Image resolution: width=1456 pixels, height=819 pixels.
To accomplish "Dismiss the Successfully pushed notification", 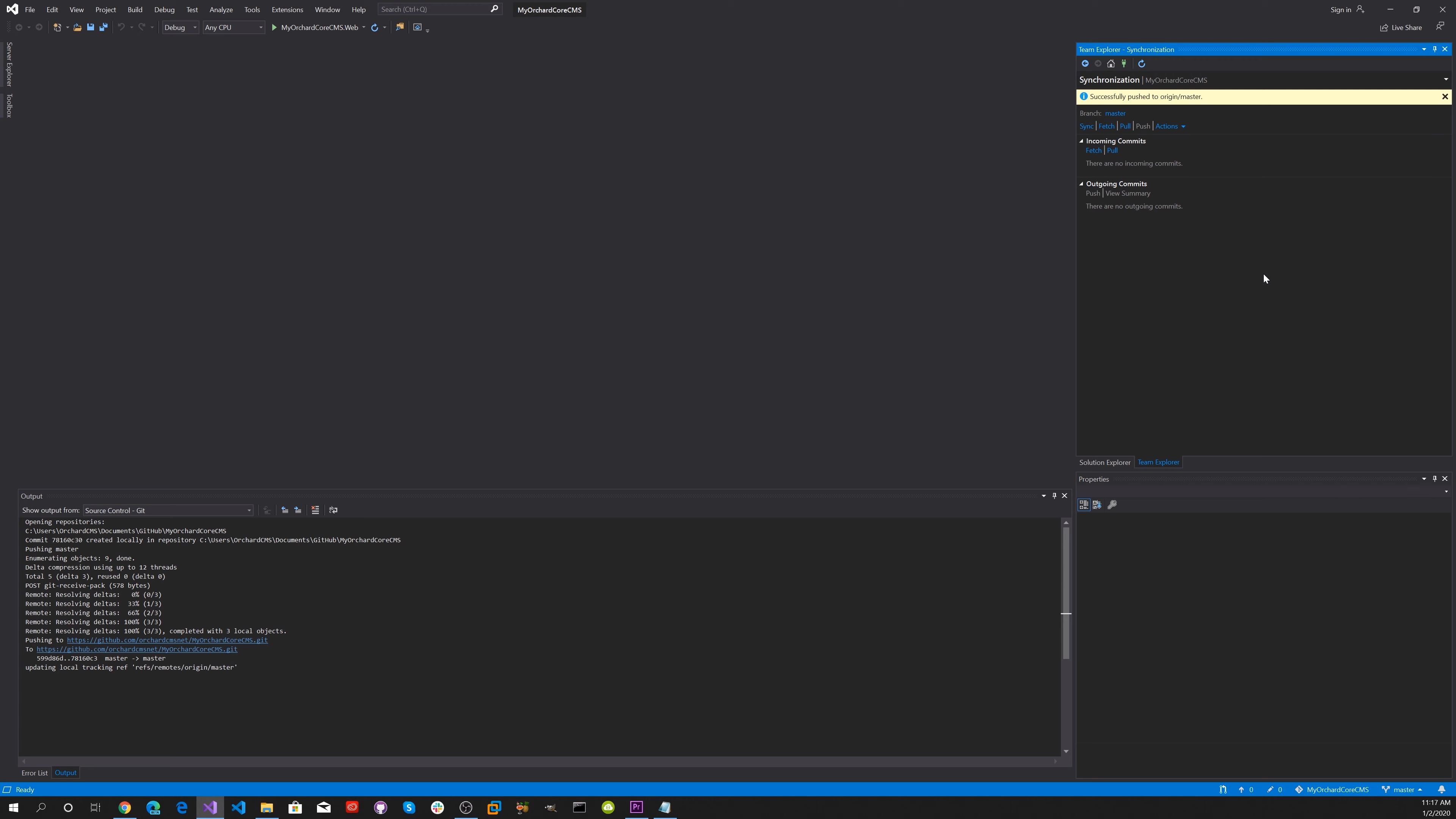I will (x=1445, y=97).
